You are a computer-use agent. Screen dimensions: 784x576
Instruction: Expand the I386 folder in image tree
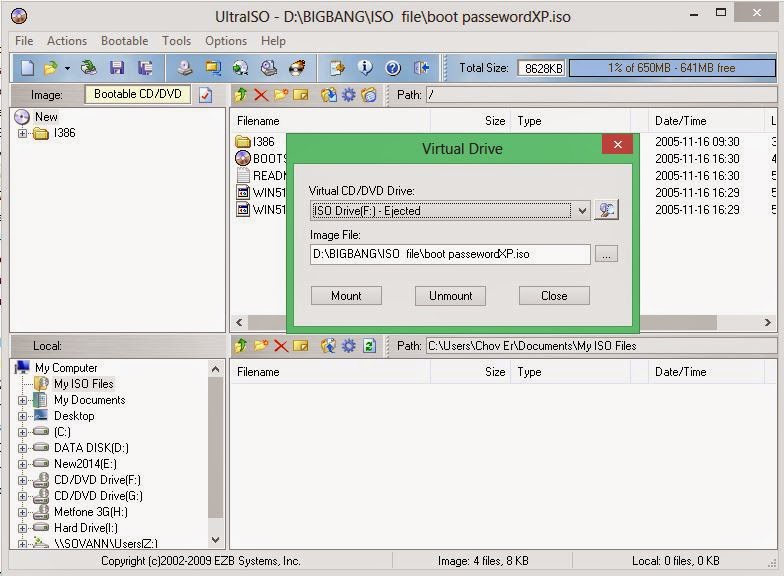pos(22,133)
